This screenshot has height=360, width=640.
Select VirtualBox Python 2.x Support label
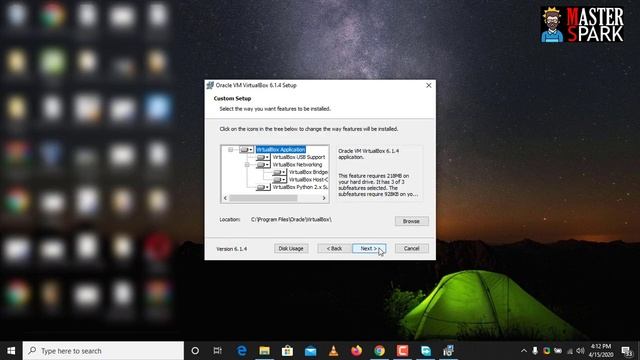(x=300, y=187)
